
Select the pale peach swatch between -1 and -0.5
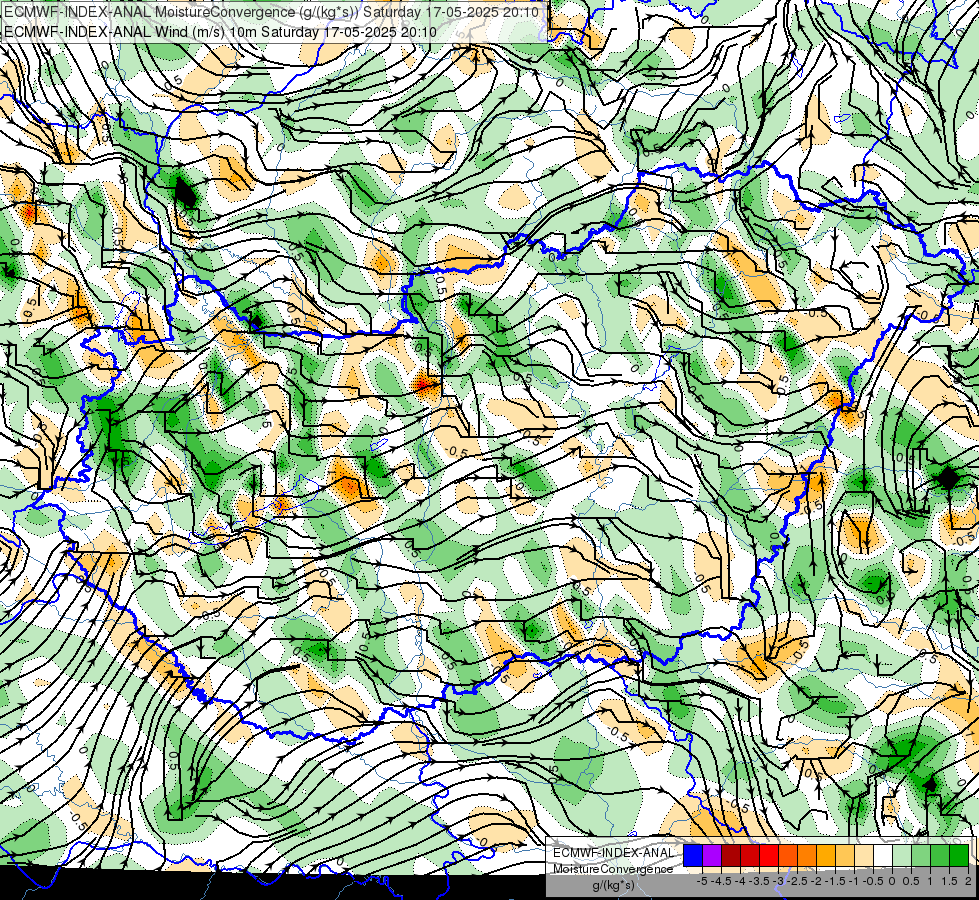(863, 856)
